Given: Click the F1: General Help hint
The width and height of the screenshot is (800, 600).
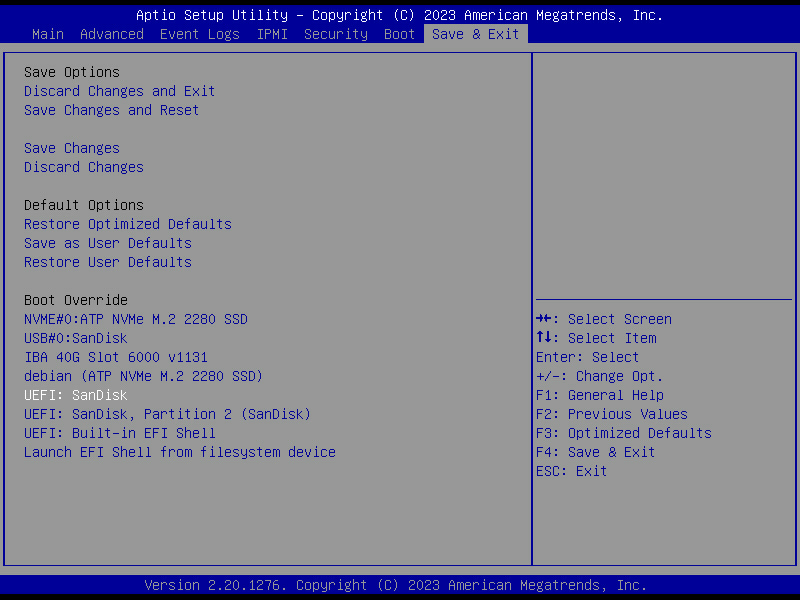Looking at the screenshot, I should coord(599,395).
